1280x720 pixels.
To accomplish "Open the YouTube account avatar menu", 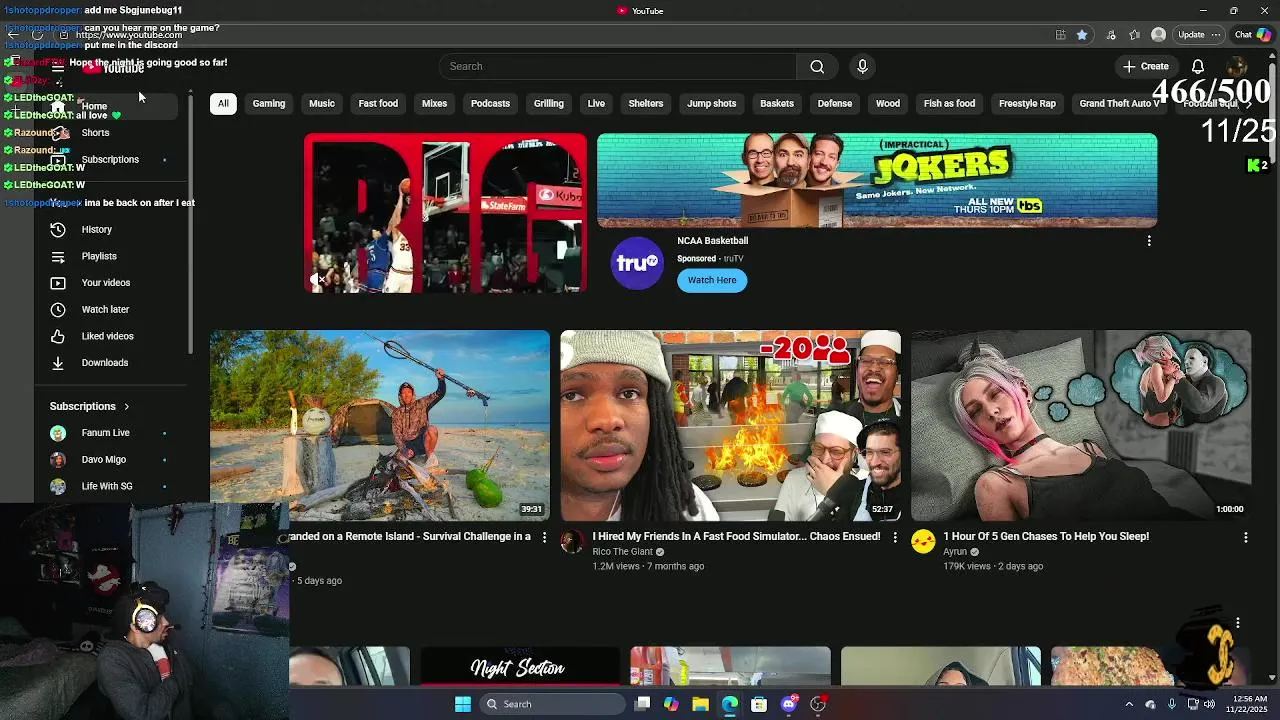I will tap(1236, 66).
